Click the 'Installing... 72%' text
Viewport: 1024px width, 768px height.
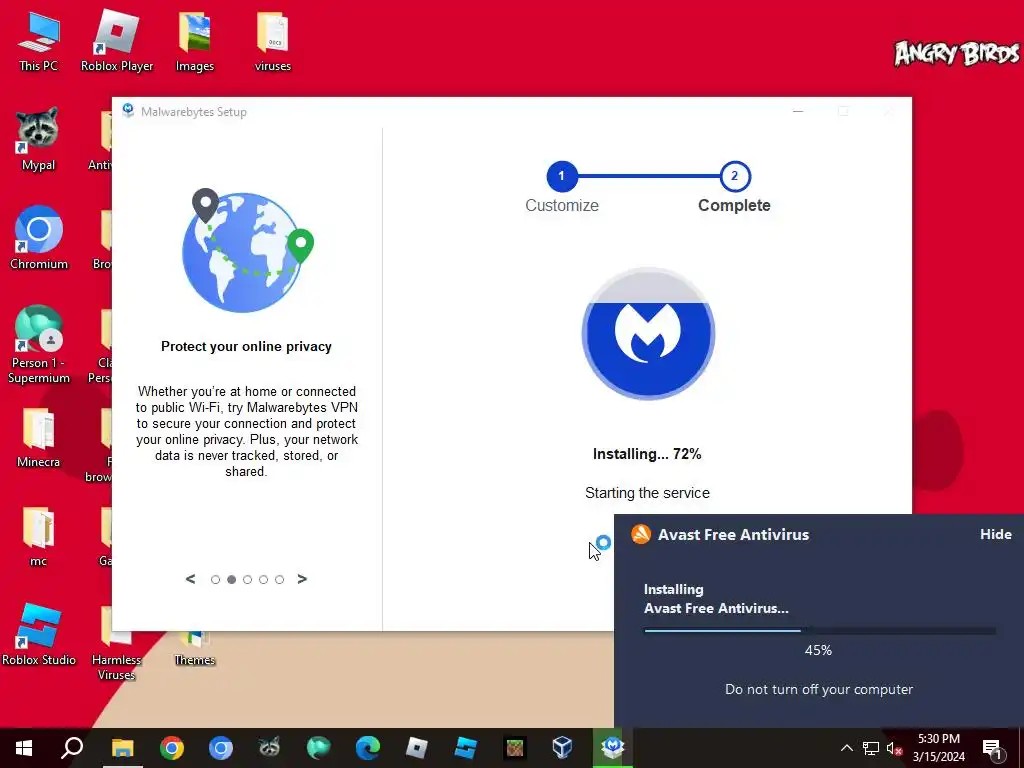[x=647, y=454]
